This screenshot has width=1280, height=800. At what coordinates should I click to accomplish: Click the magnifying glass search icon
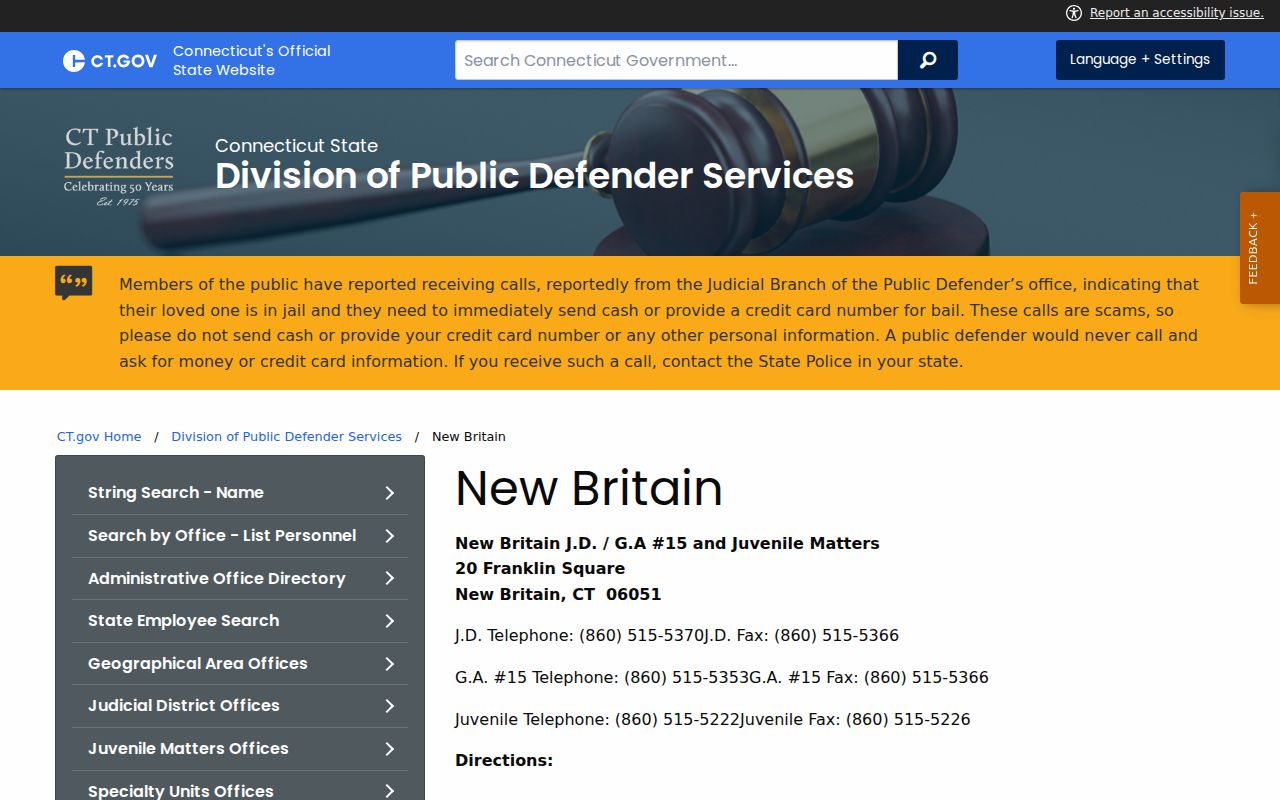coord(928,60)
